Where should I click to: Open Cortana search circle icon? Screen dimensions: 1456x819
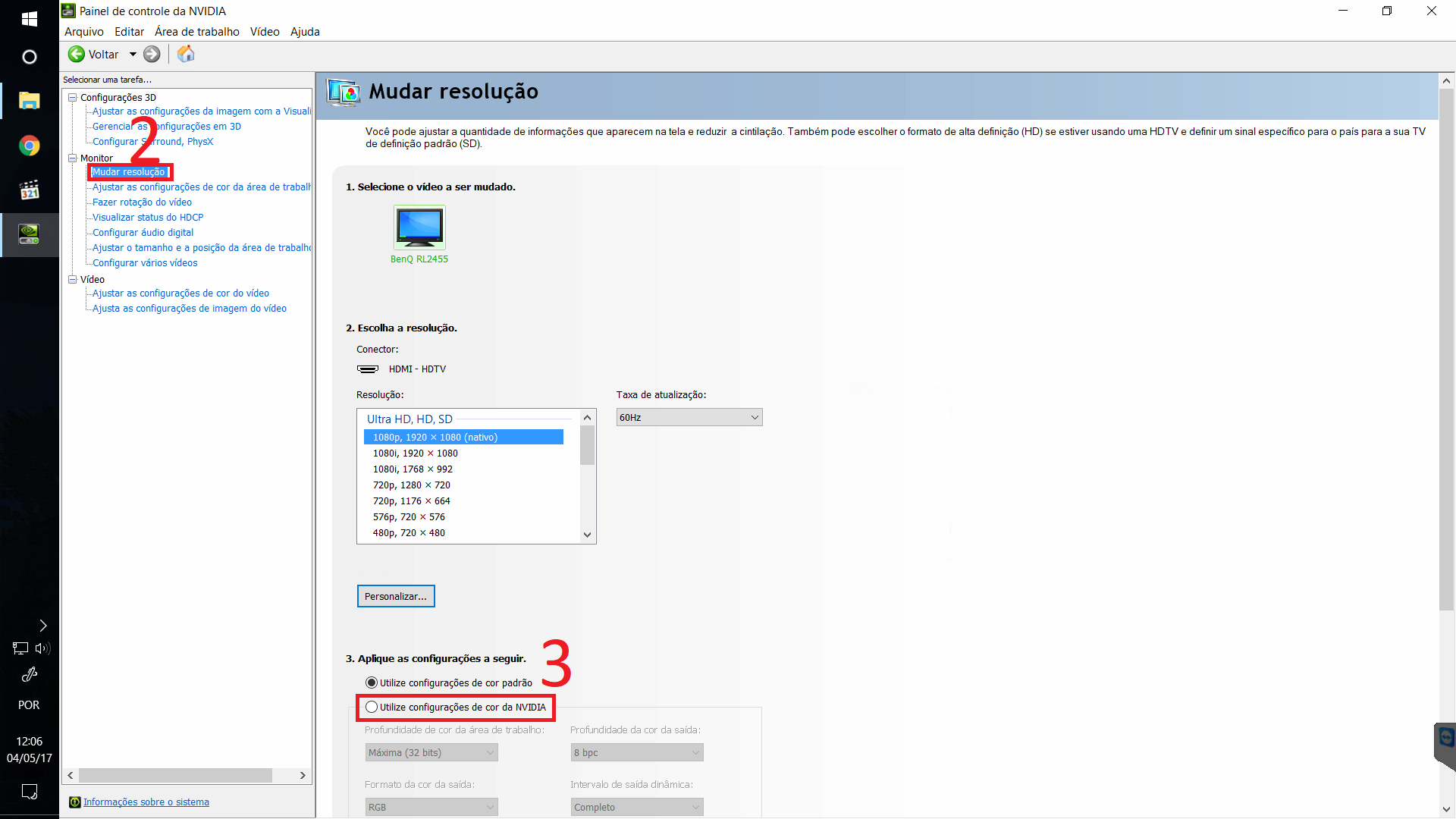tap(30, 57)
